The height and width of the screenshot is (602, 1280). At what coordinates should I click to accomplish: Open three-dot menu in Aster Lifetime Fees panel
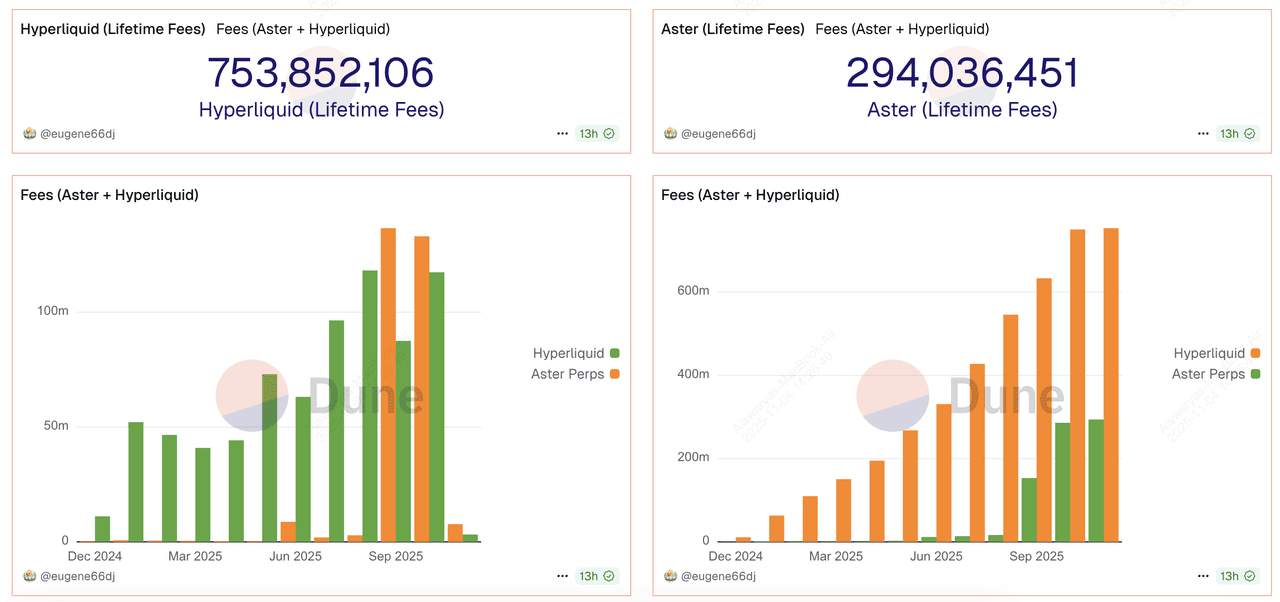coord(1204,133)
